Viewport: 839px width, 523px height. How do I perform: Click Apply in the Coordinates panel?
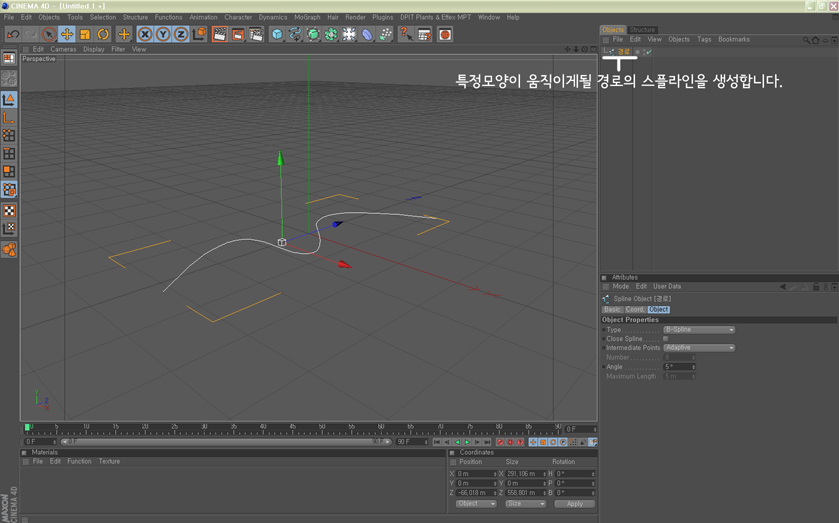pyautogui.click(x=575, y=504)
